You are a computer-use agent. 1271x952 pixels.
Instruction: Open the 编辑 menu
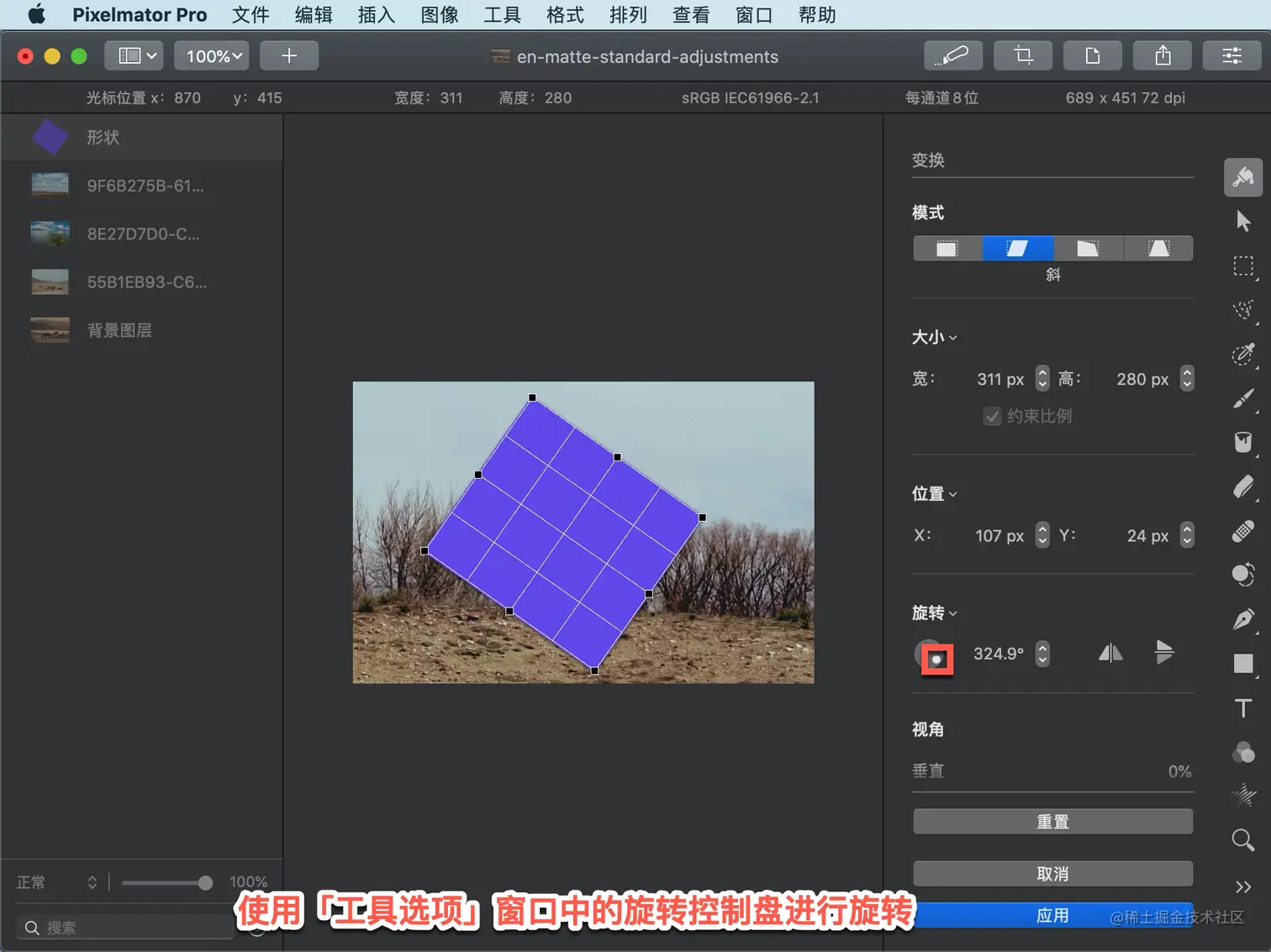314,15
